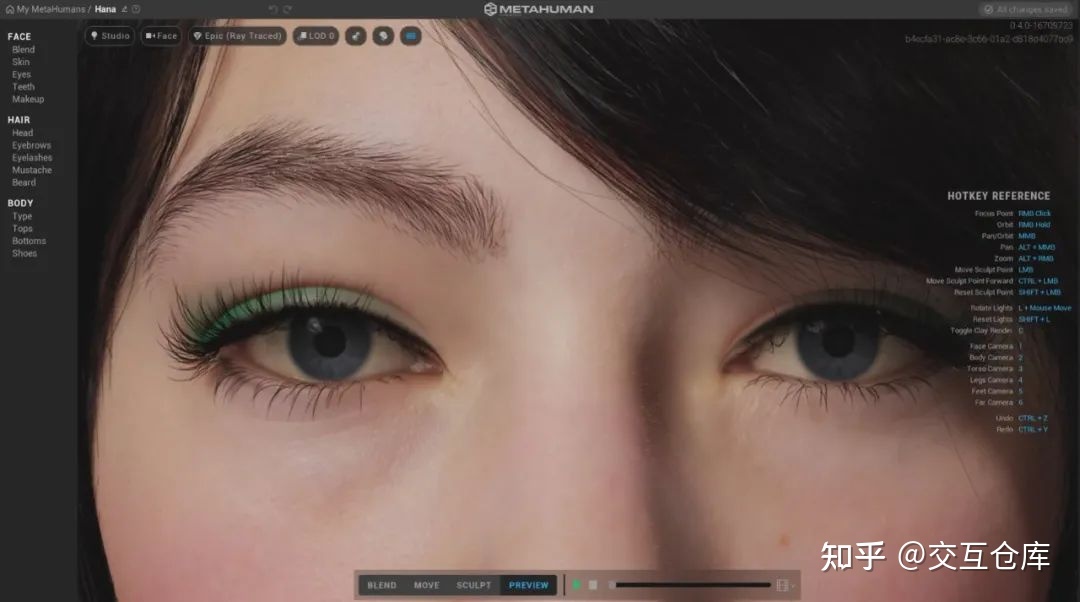Open the Face camera selector dropdown
Viewport: 1080px width, 602px height.
pos(161,36)
